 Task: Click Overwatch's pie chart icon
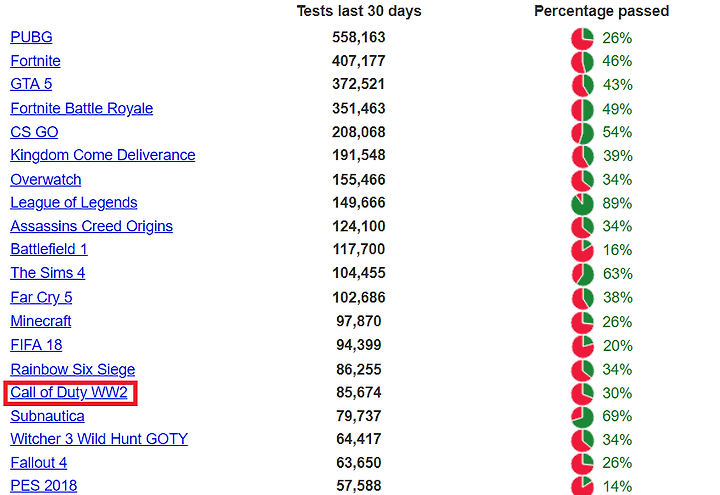[x=582, y=180]
